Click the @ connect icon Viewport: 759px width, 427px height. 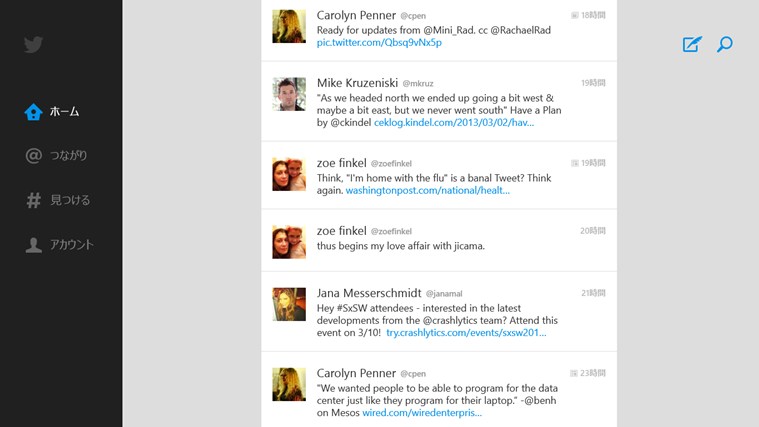34,156
